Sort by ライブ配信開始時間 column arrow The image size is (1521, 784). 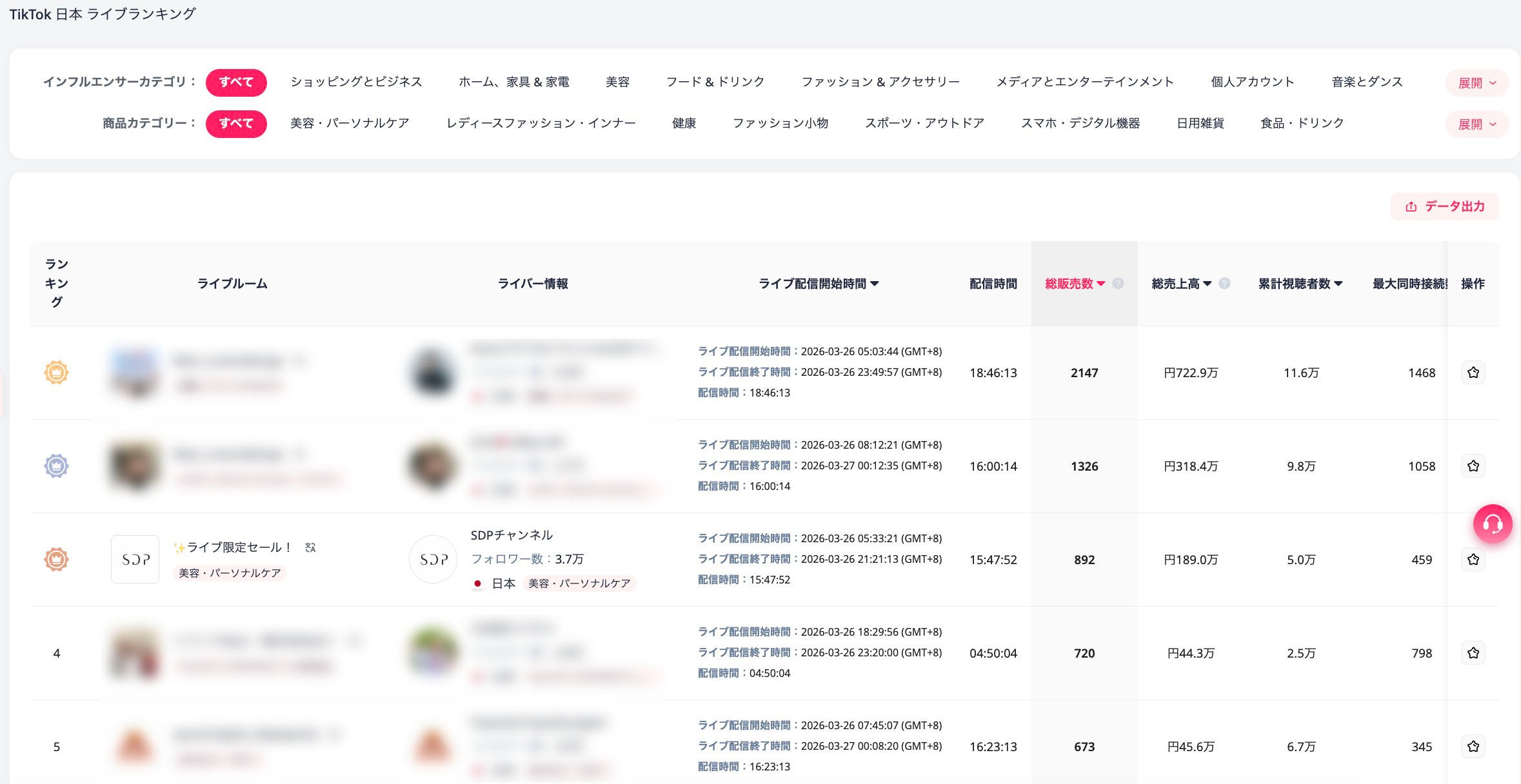(875, 284)
